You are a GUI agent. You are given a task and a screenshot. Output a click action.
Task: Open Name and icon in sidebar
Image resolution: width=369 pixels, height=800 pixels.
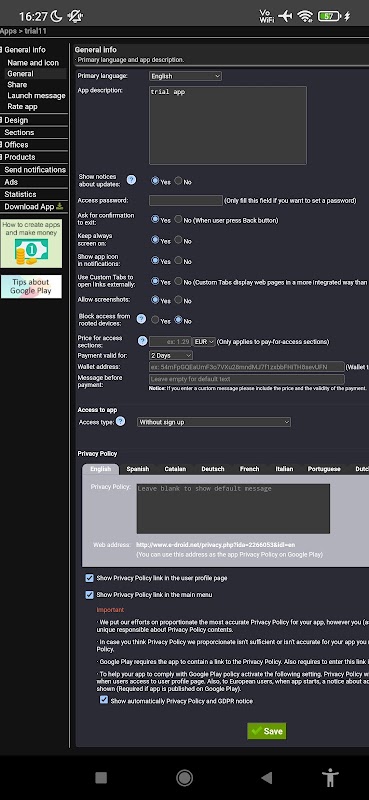click(x=33, y=63)
